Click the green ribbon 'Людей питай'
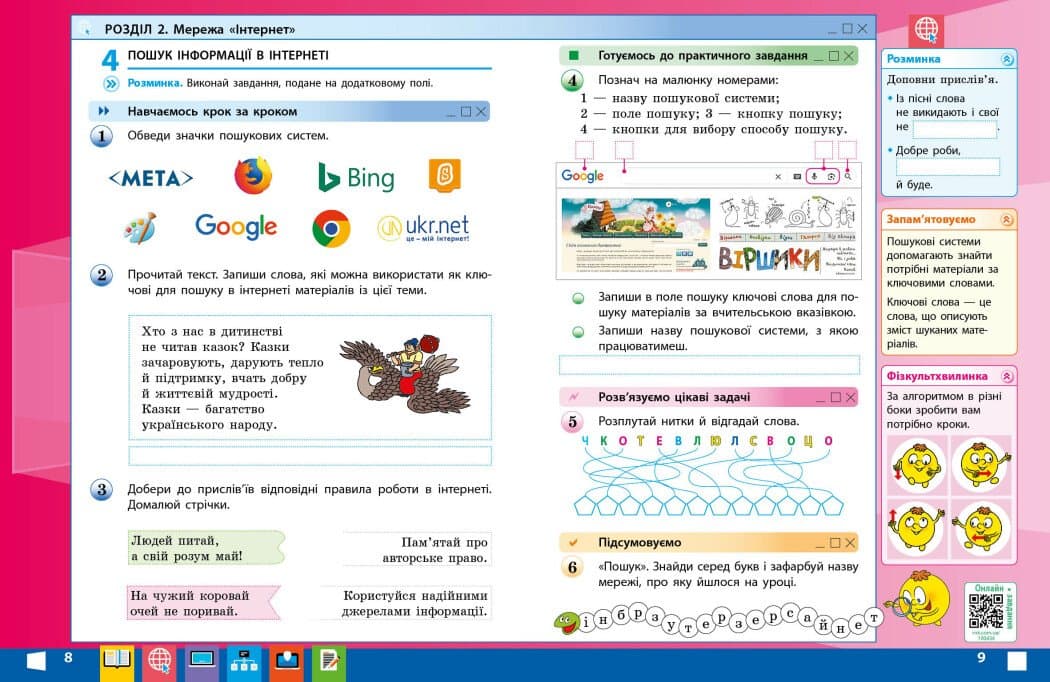Viewport: 1050px width, 682px height. (206, 548)
